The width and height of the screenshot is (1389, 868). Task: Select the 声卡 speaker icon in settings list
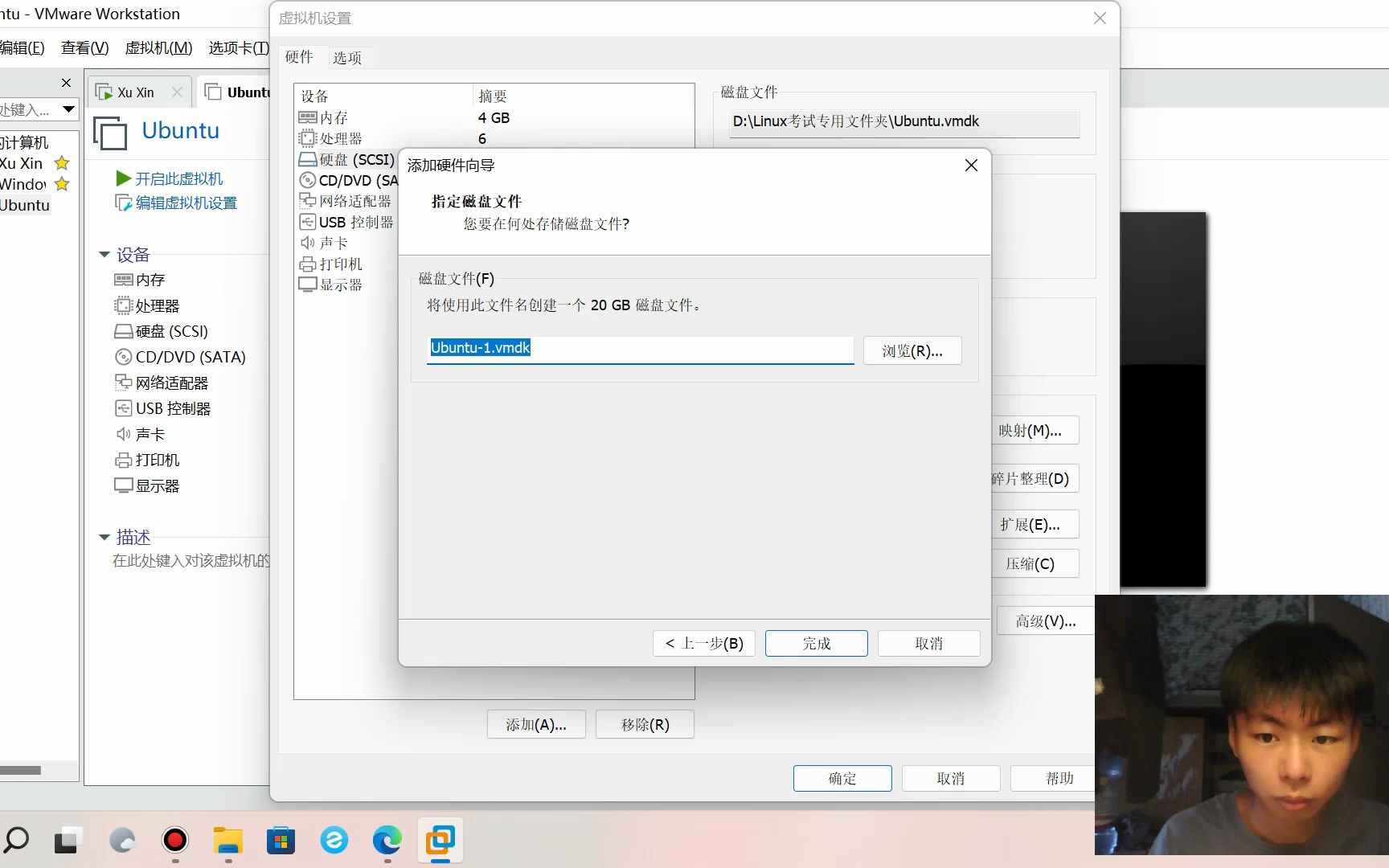(307, 243)
